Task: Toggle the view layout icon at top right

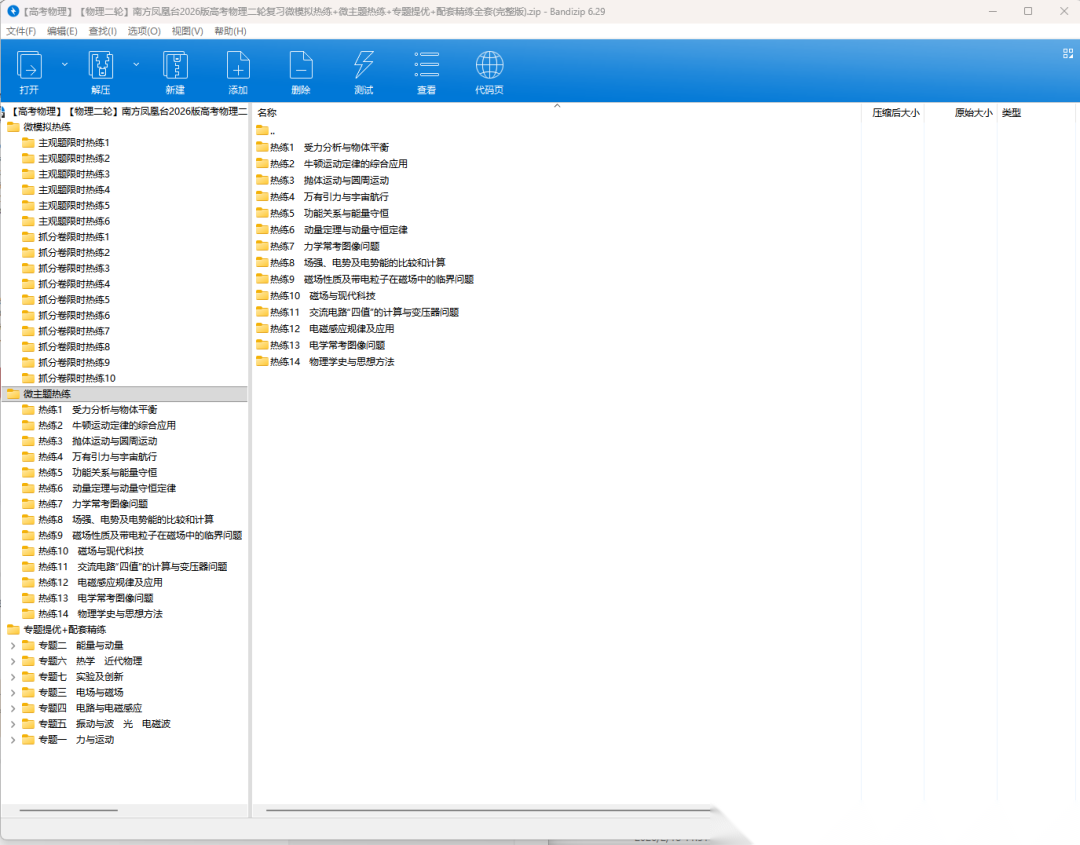Action: pos(1067,53)
